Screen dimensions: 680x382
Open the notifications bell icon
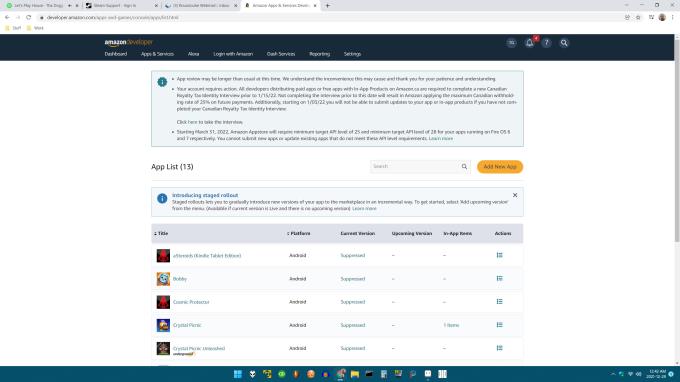pos(530,43)
